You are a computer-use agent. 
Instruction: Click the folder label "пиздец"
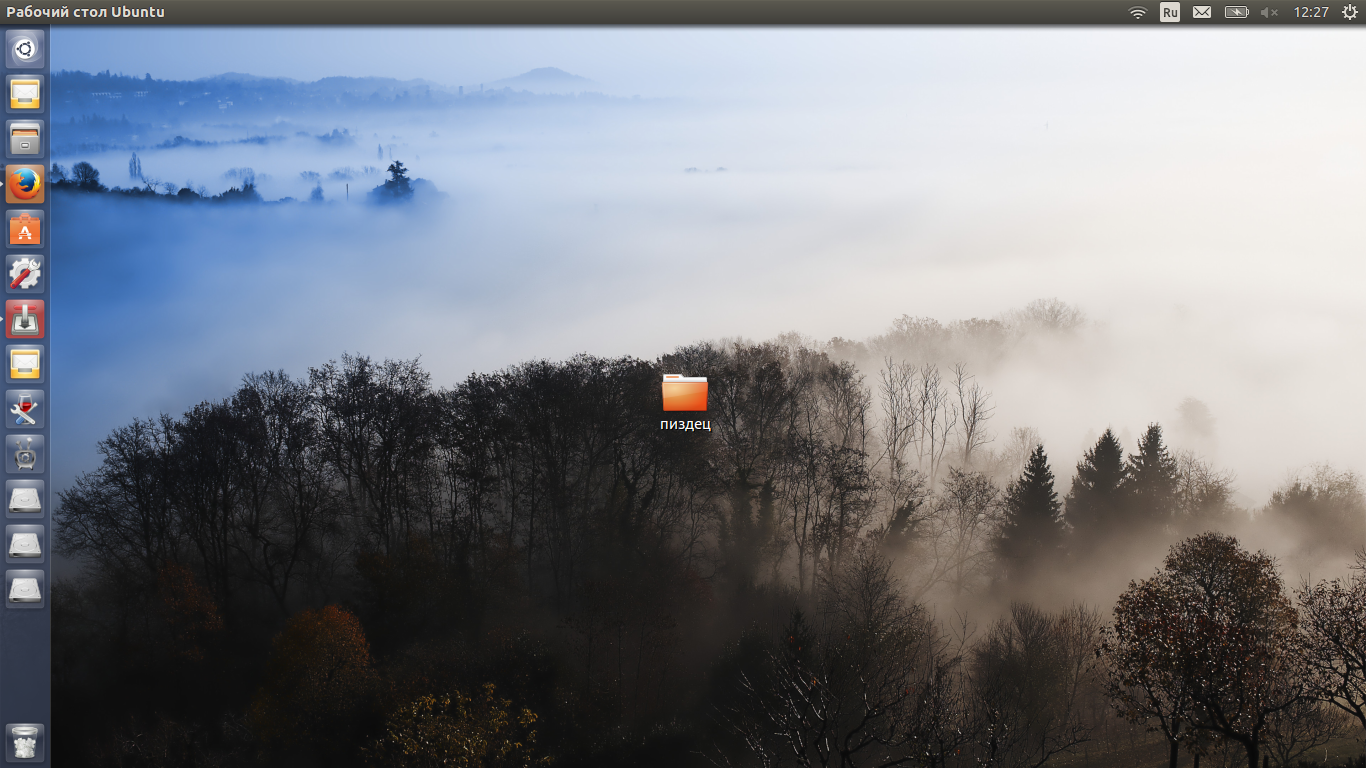(x=685, y=424)
